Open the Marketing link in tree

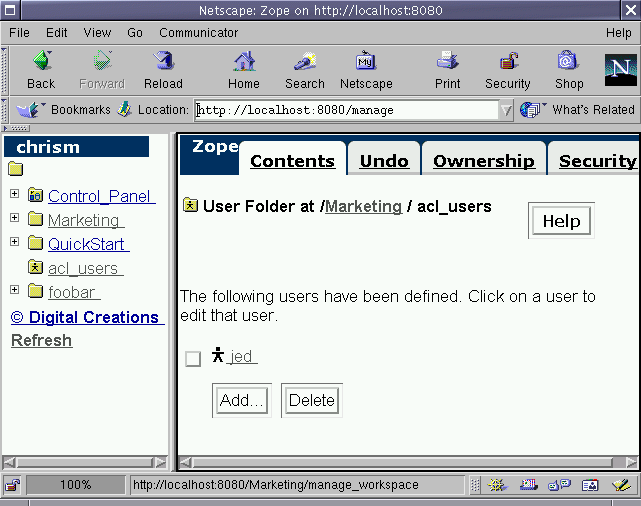click(x=86, y=220)
